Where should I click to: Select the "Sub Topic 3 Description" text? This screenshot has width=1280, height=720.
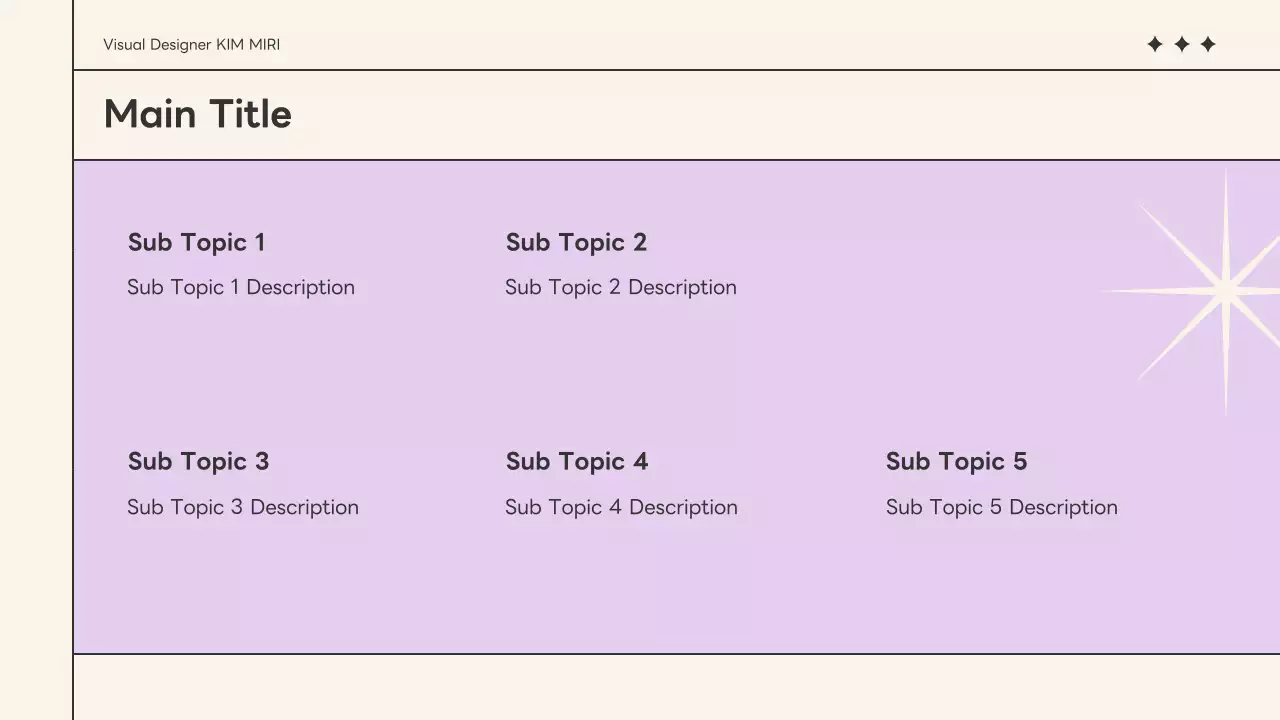coord(243,507)
